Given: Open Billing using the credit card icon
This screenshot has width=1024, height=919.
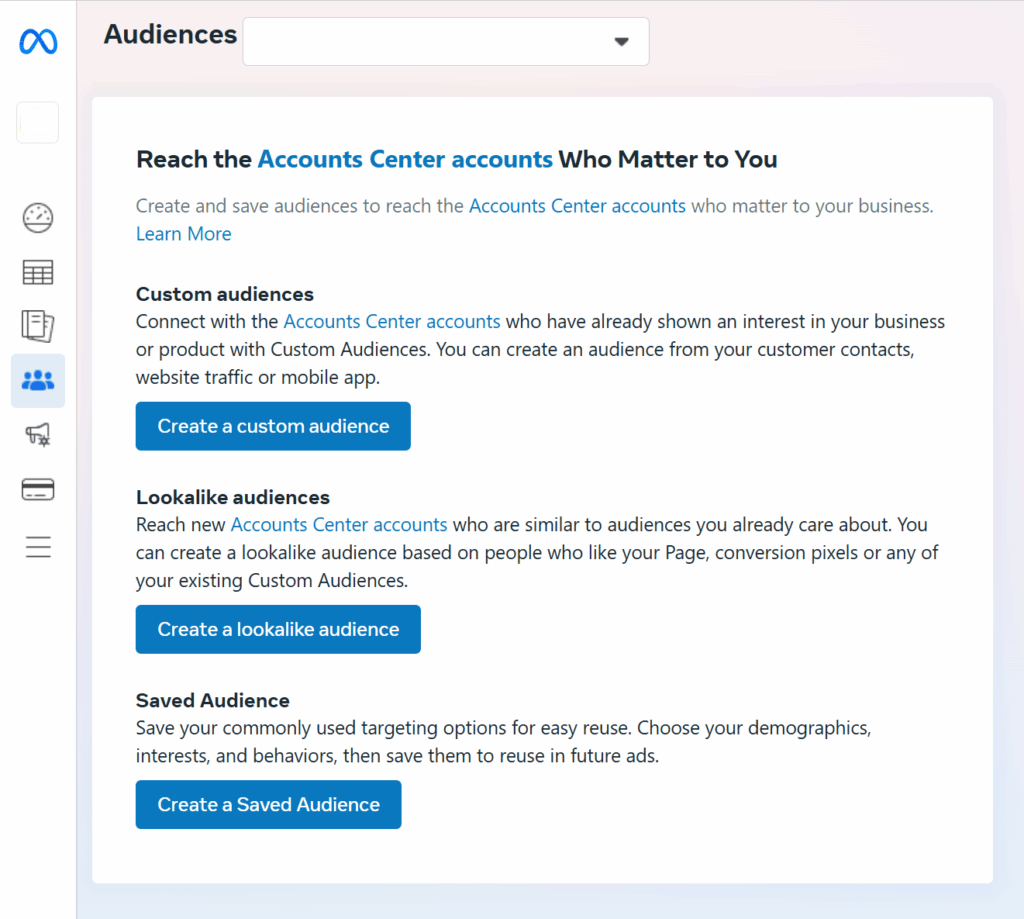Looking at the screenshot, I should (37, 489).
